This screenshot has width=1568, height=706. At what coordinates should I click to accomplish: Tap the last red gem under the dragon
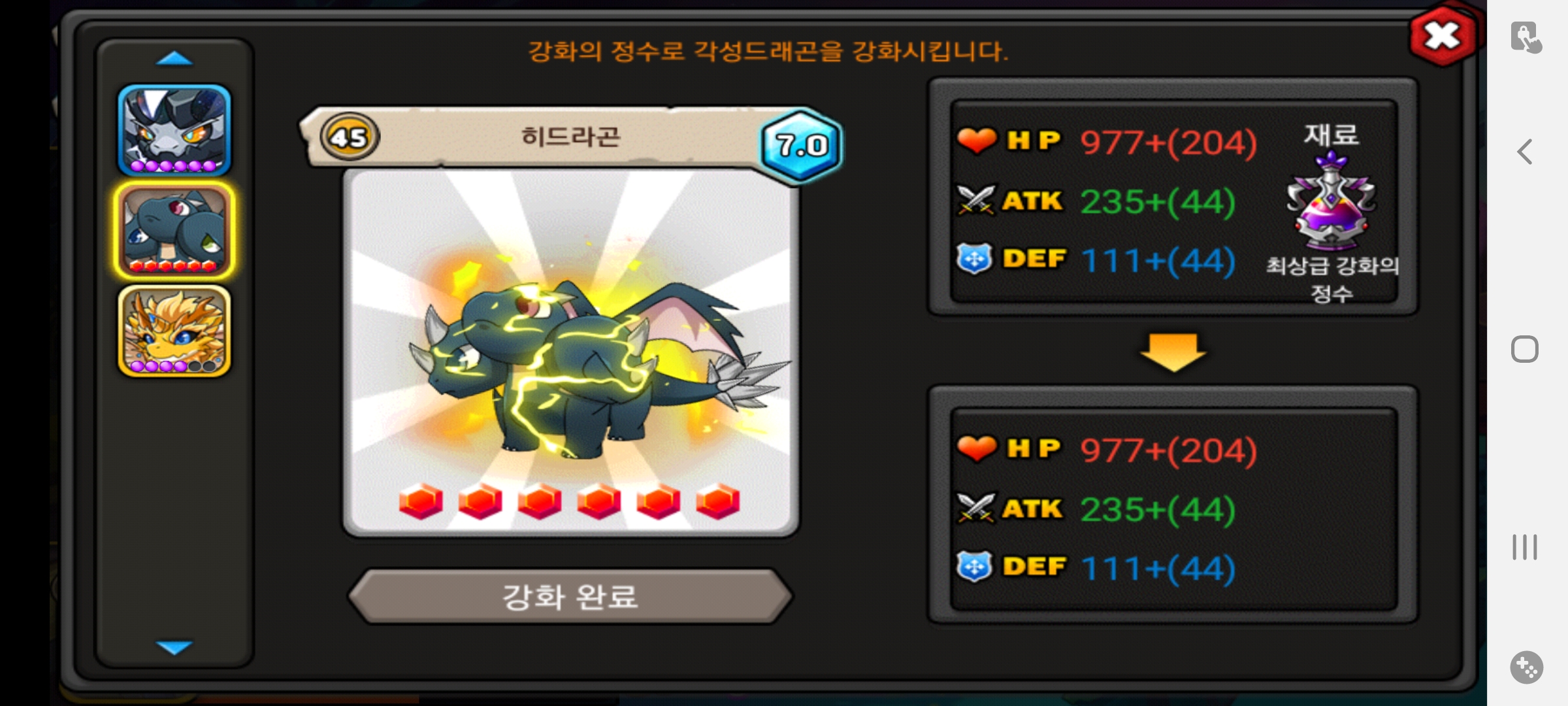click(717, 501)
